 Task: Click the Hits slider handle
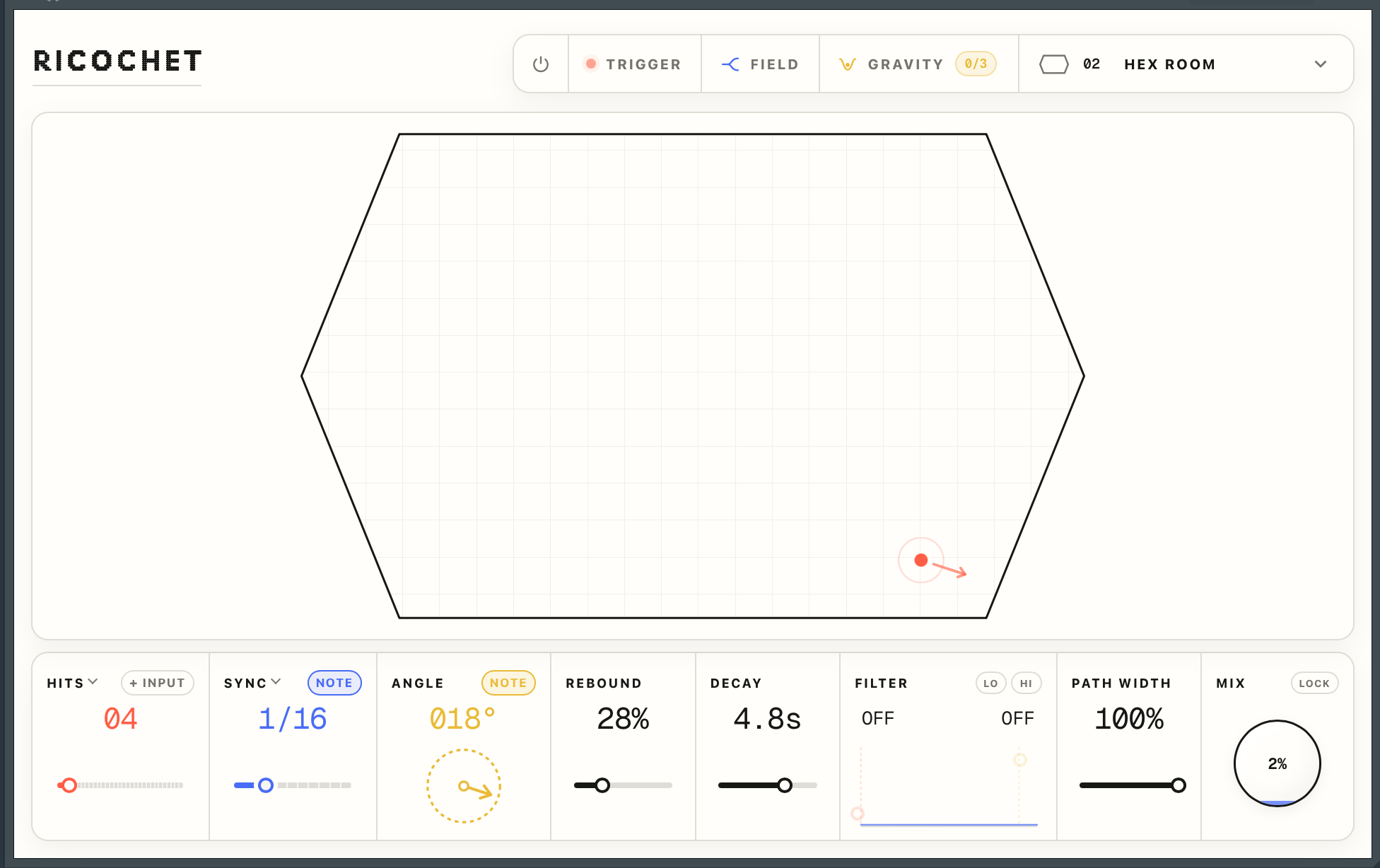pos(69,785)
